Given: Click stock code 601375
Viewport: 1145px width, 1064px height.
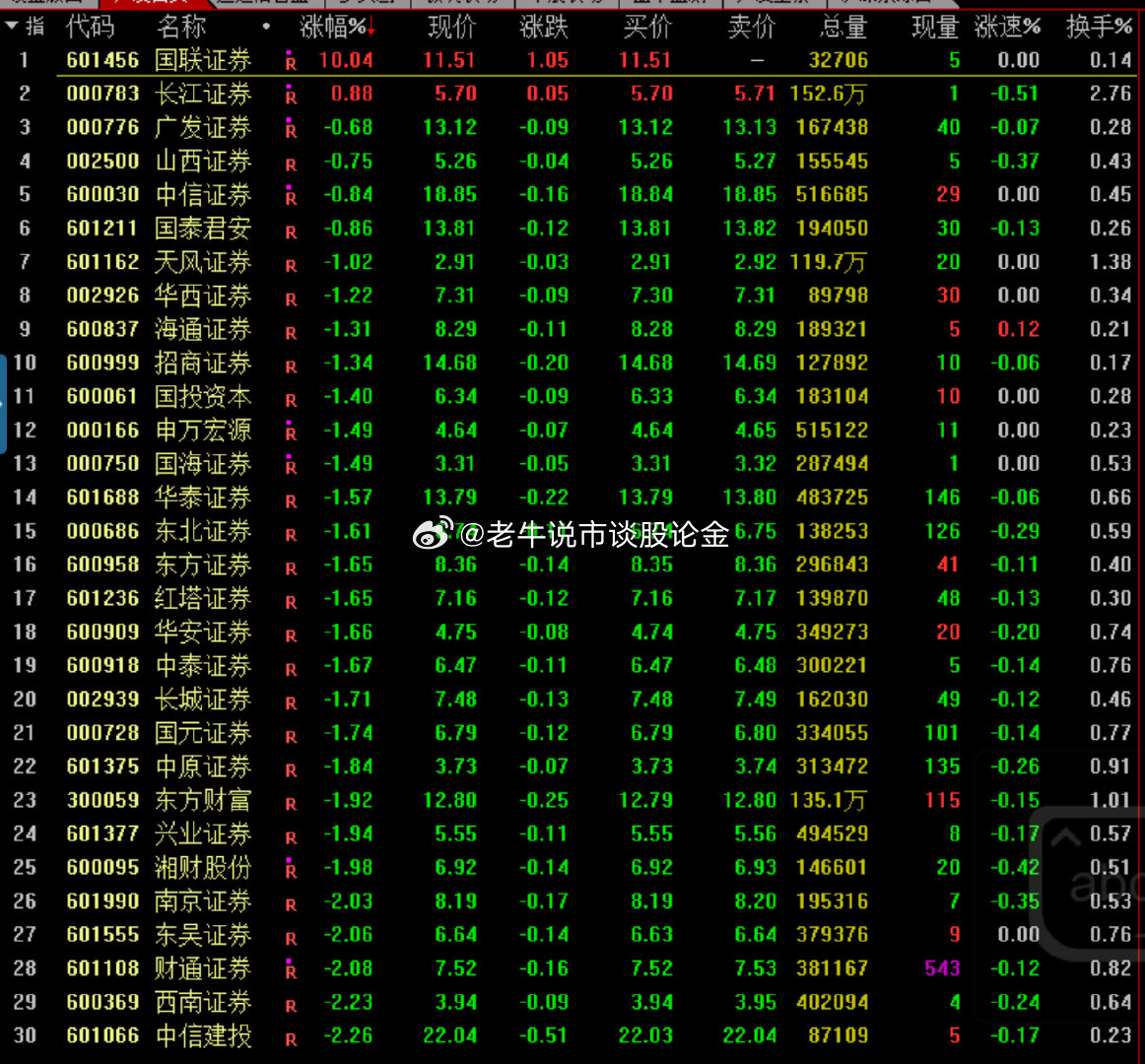Looking at the screenshot, I should coord(102,766).
